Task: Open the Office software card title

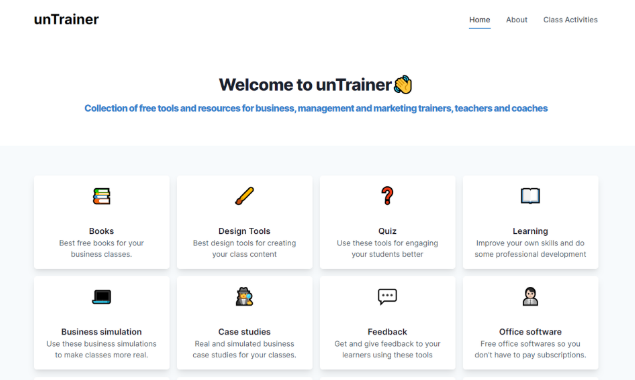Action: (530, 332)
